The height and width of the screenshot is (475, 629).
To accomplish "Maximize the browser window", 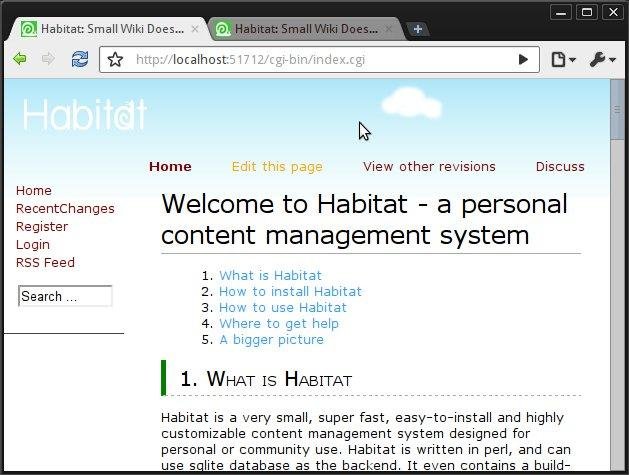I will [587, 12].
